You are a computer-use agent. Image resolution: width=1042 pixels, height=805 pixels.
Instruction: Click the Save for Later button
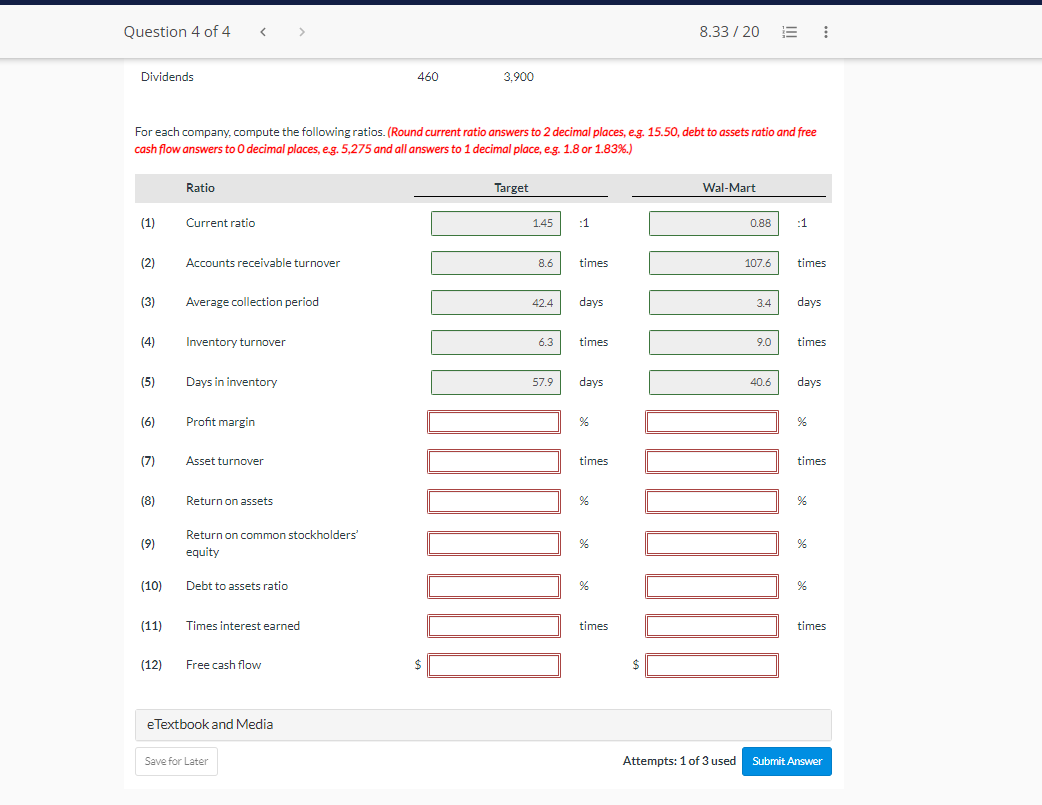coord(176,761)
